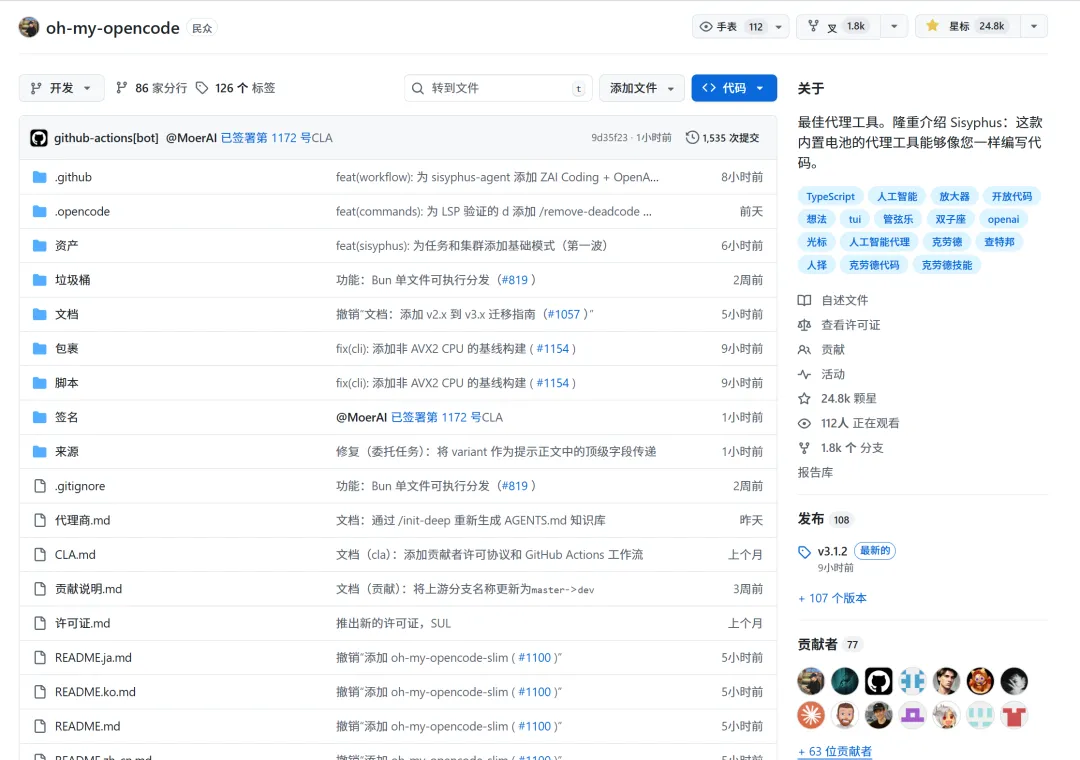This screenshot has height=760, width=1080.
Task: Open the 126 个标签 tags link
Action: [x=236, y=88]
